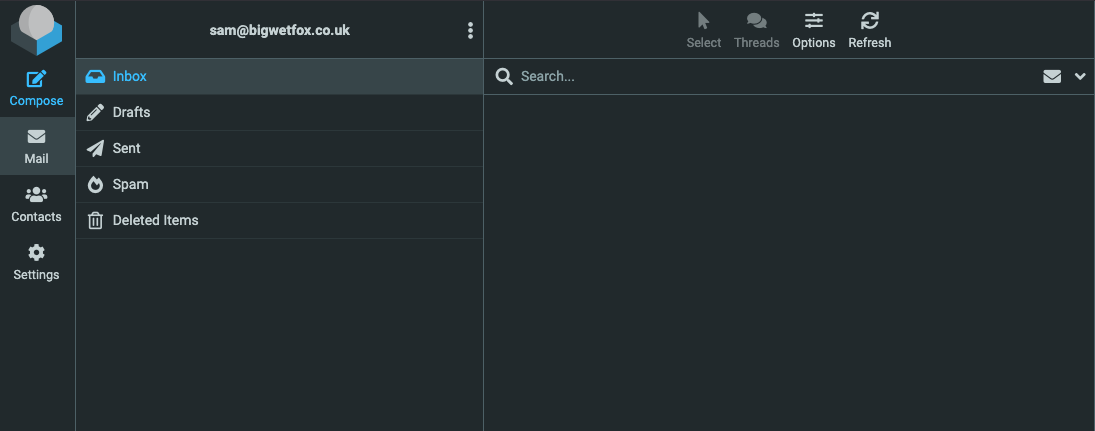Viewport: 1095px width, 431px height.
Task: Open the Drafts folder
Action: [131, 112]
